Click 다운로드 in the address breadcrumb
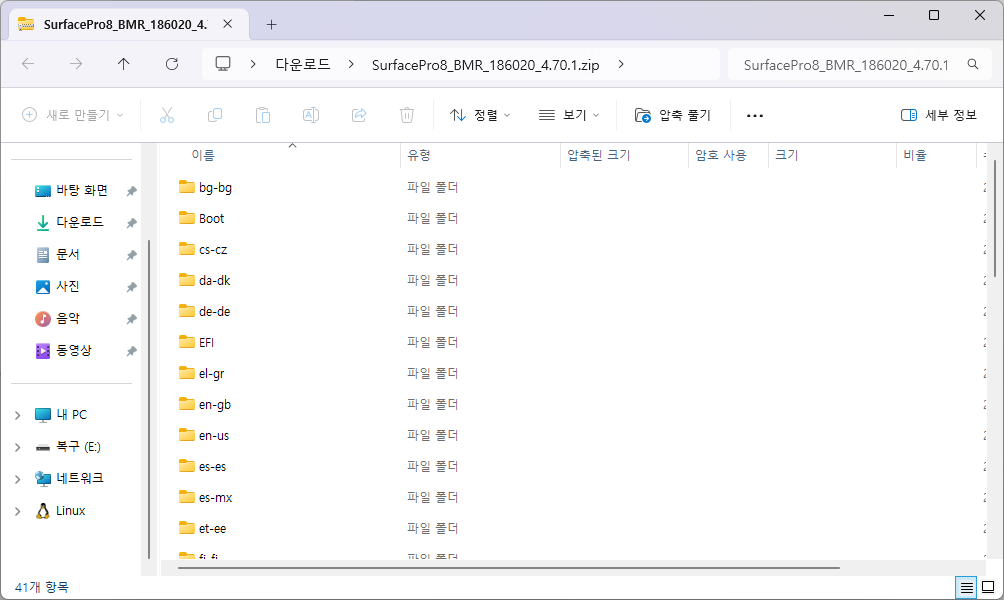This screenshot has width=1004, height=600. [303, 64]
